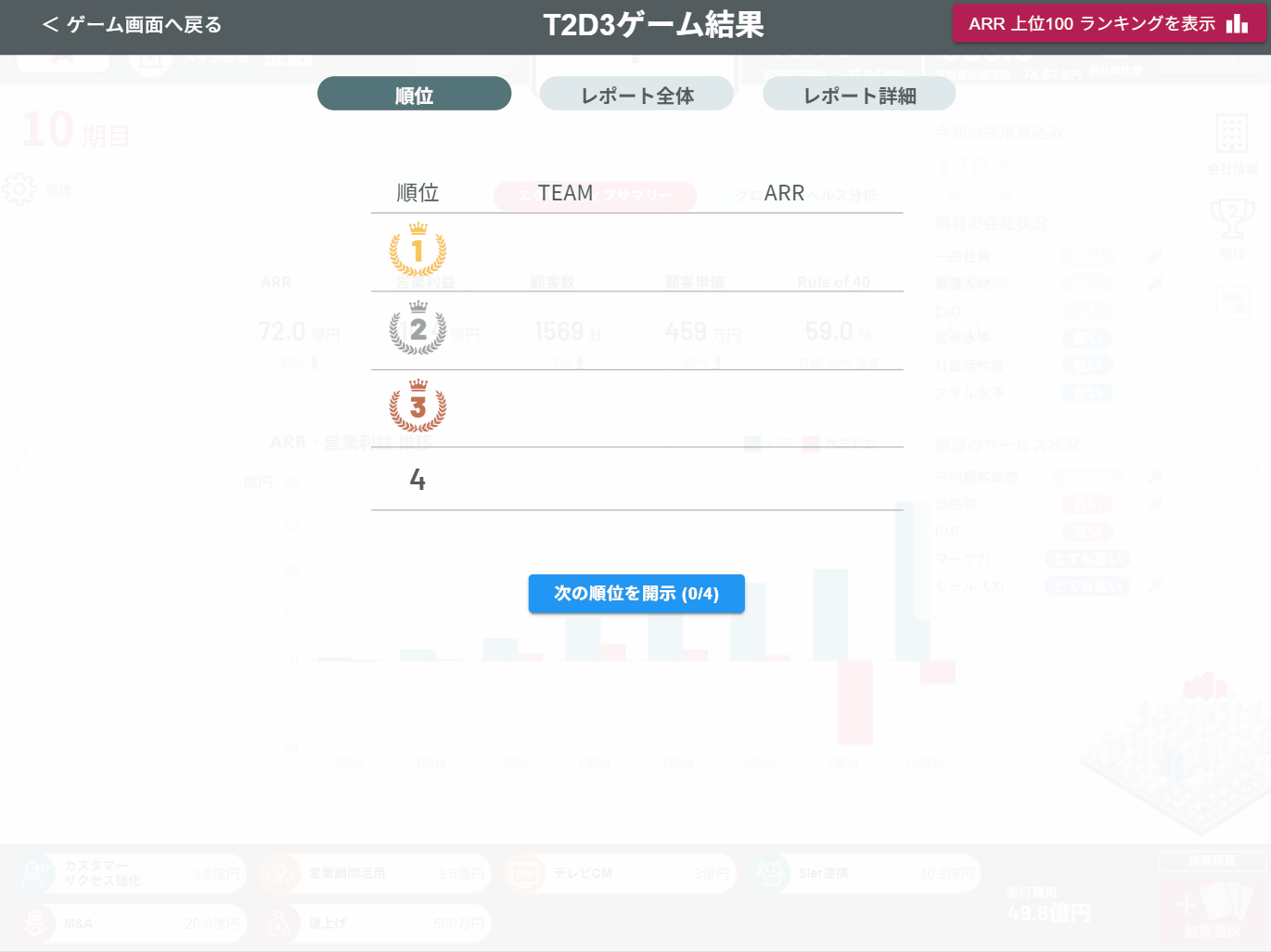Viewport: 1271px width, 952px height.
Task: Click the ニュース calendar icon on right
Action: point(1232,302)
